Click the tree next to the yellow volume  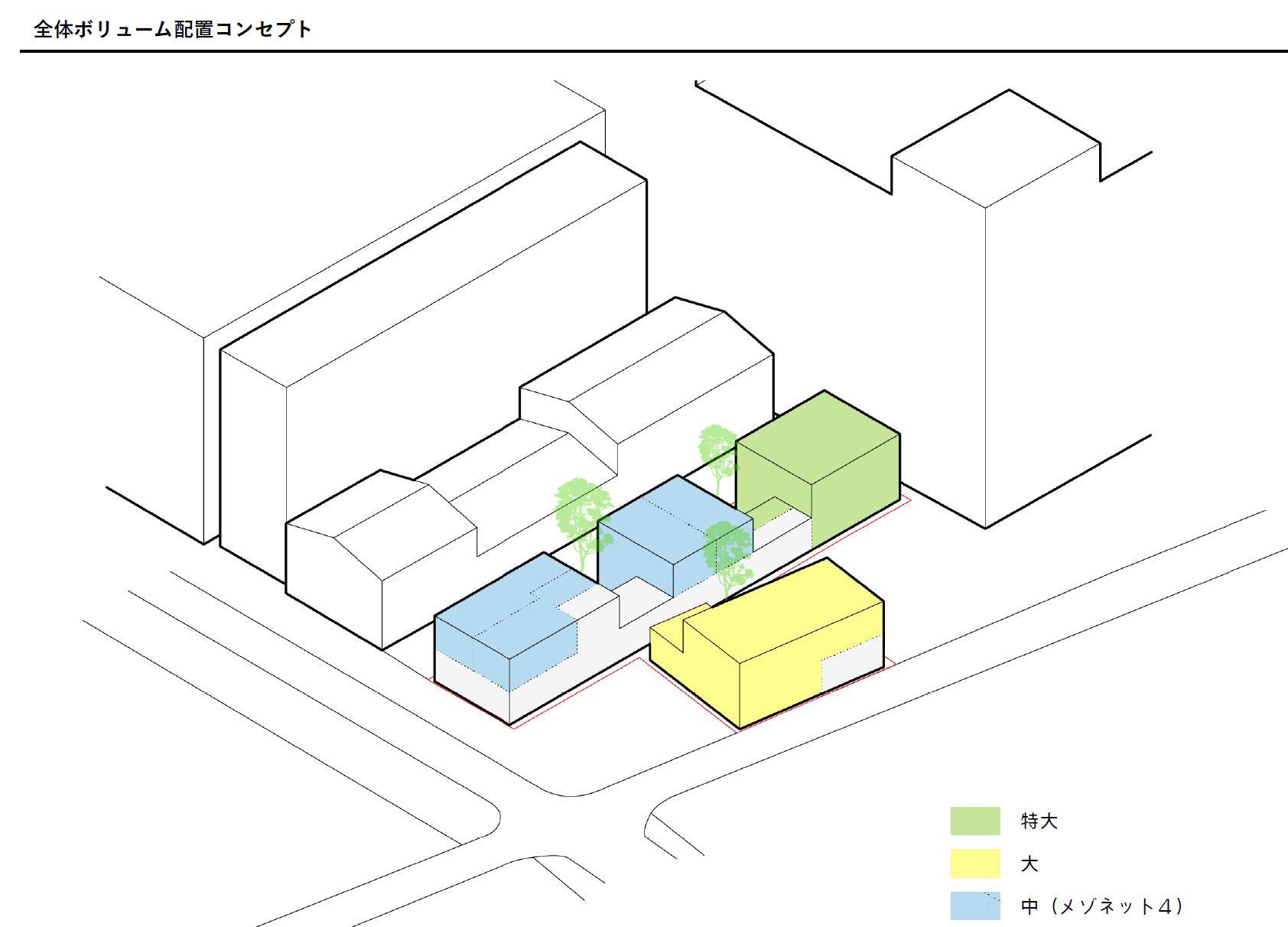tap(728, 557)
